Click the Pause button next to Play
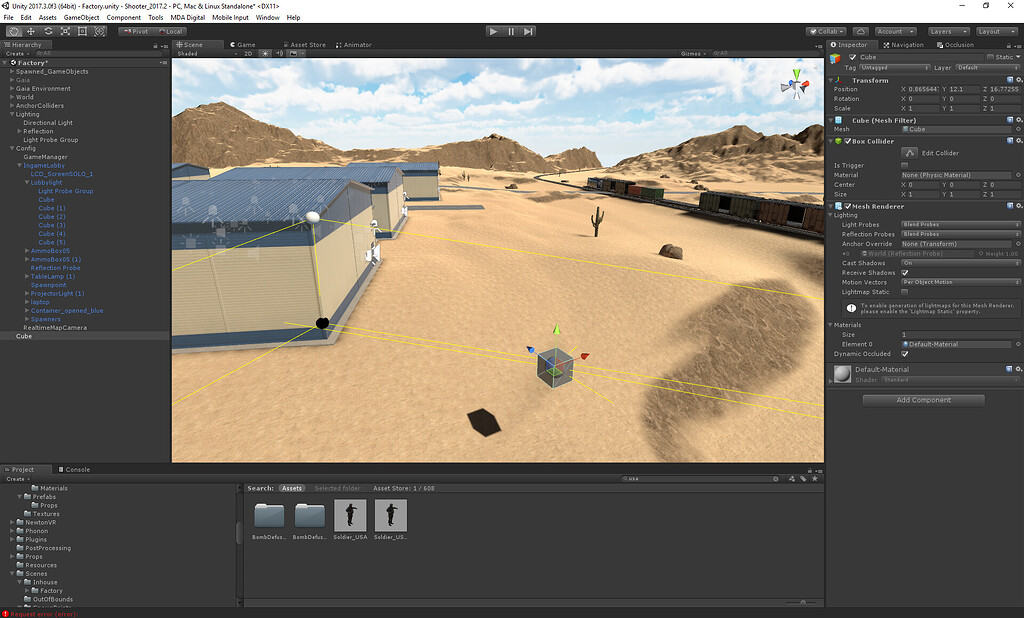 [510, 30]
